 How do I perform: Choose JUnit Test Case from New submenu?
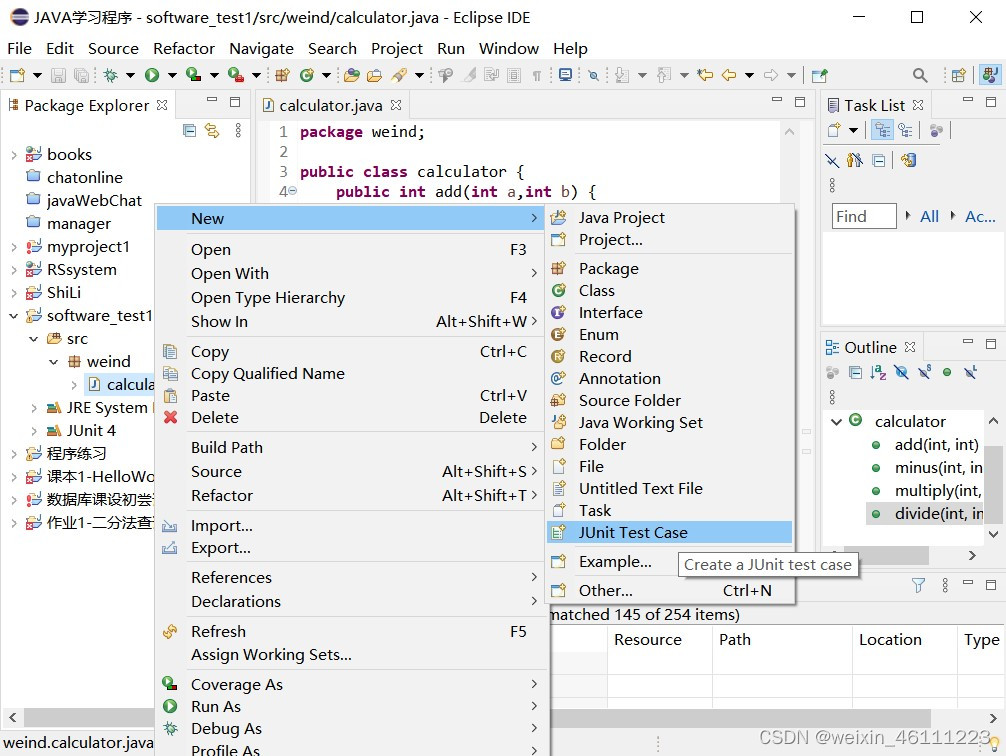[x=669, y=533]
